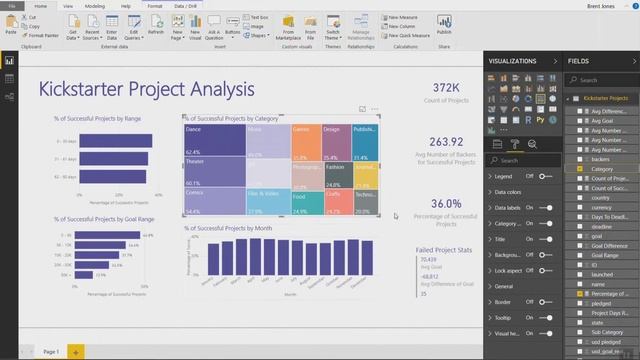Click the Dance tile in treemap
Viewport: 640px width, 360px height.
click(x=215, y=140)
